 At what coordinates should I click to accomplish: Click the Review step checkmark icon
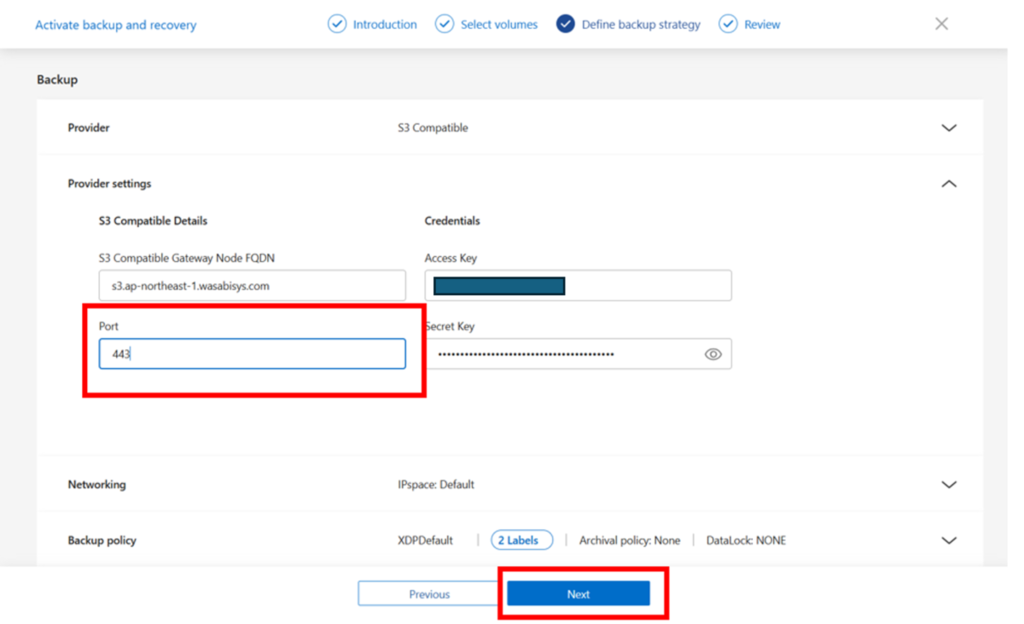(x=728, y=24)
